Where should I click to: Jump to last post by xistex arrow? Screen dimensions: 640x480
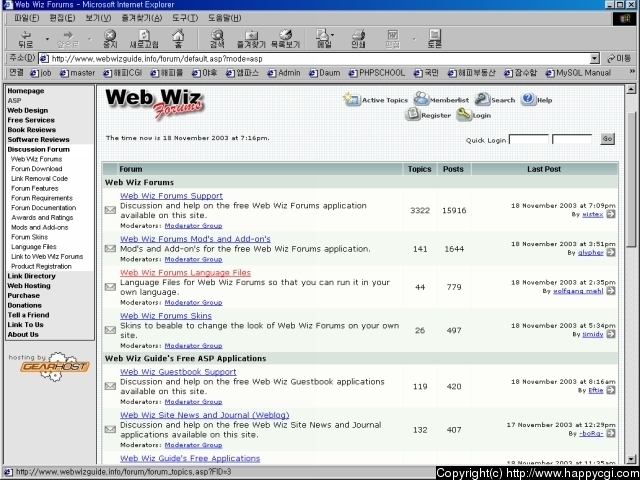611,214
